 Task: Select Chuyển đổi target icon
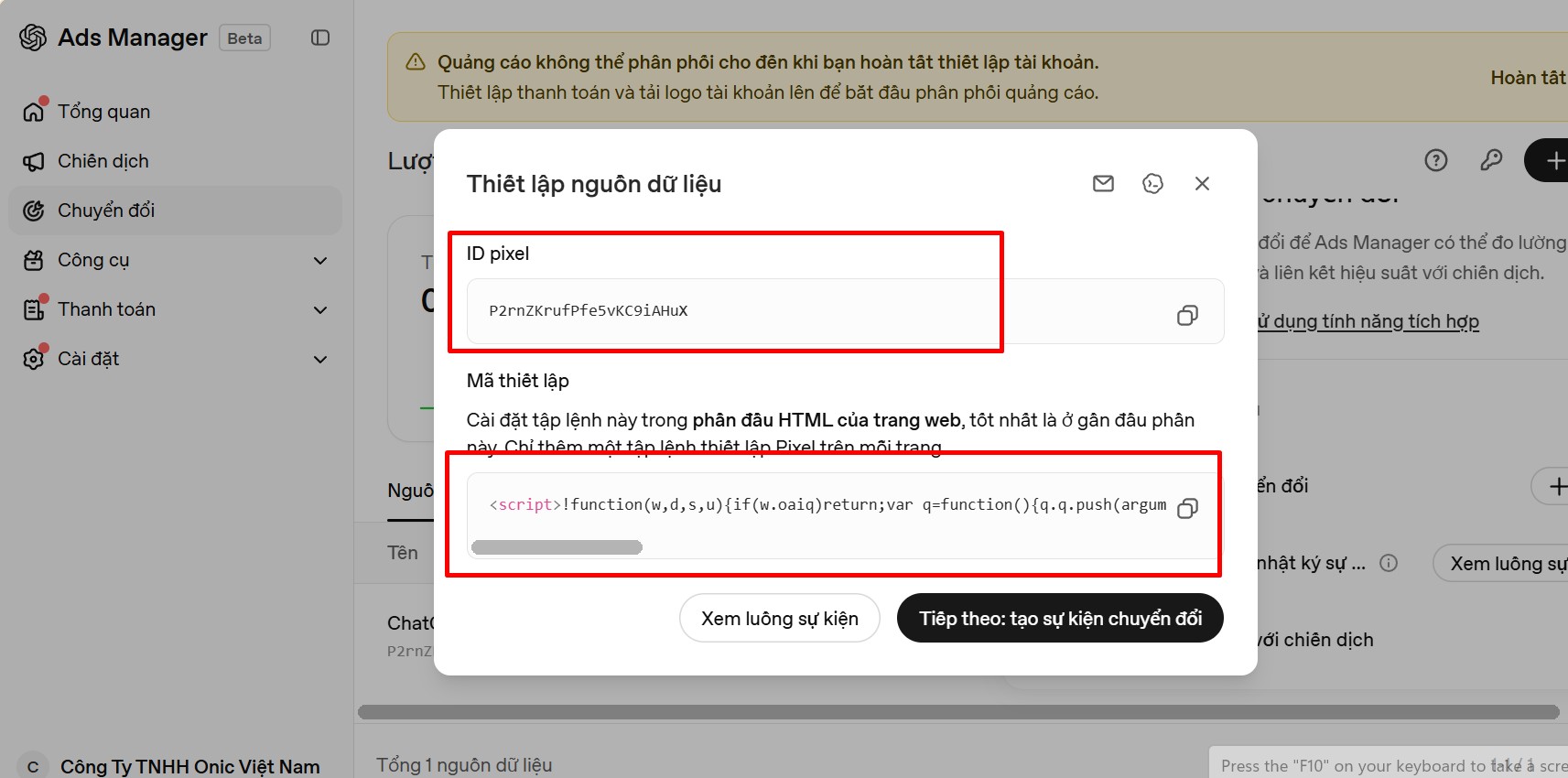point(34,211)
